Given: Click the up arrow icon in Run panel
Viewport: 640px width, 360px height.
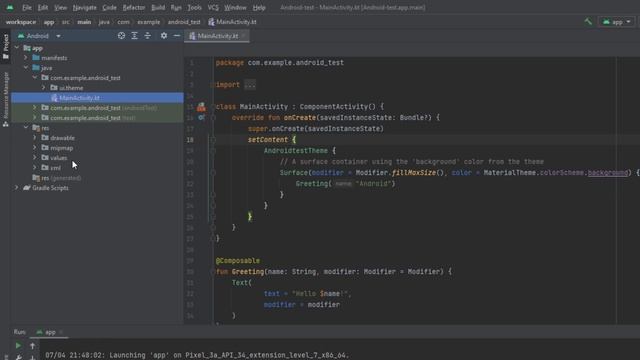Looking at the screenshot, I should 33,346.
